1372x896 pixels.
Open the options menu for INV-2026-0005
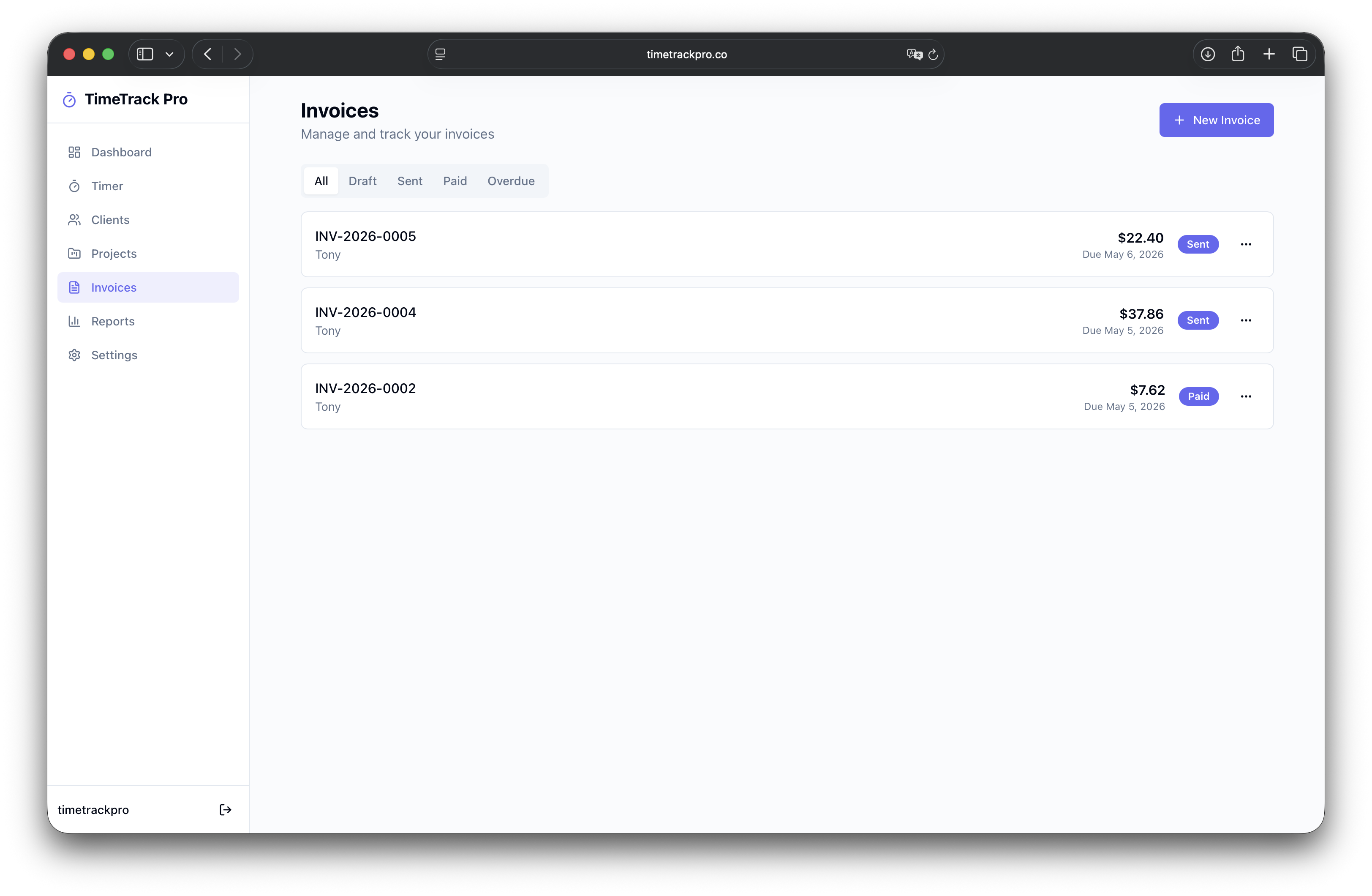click(1246, 244)
